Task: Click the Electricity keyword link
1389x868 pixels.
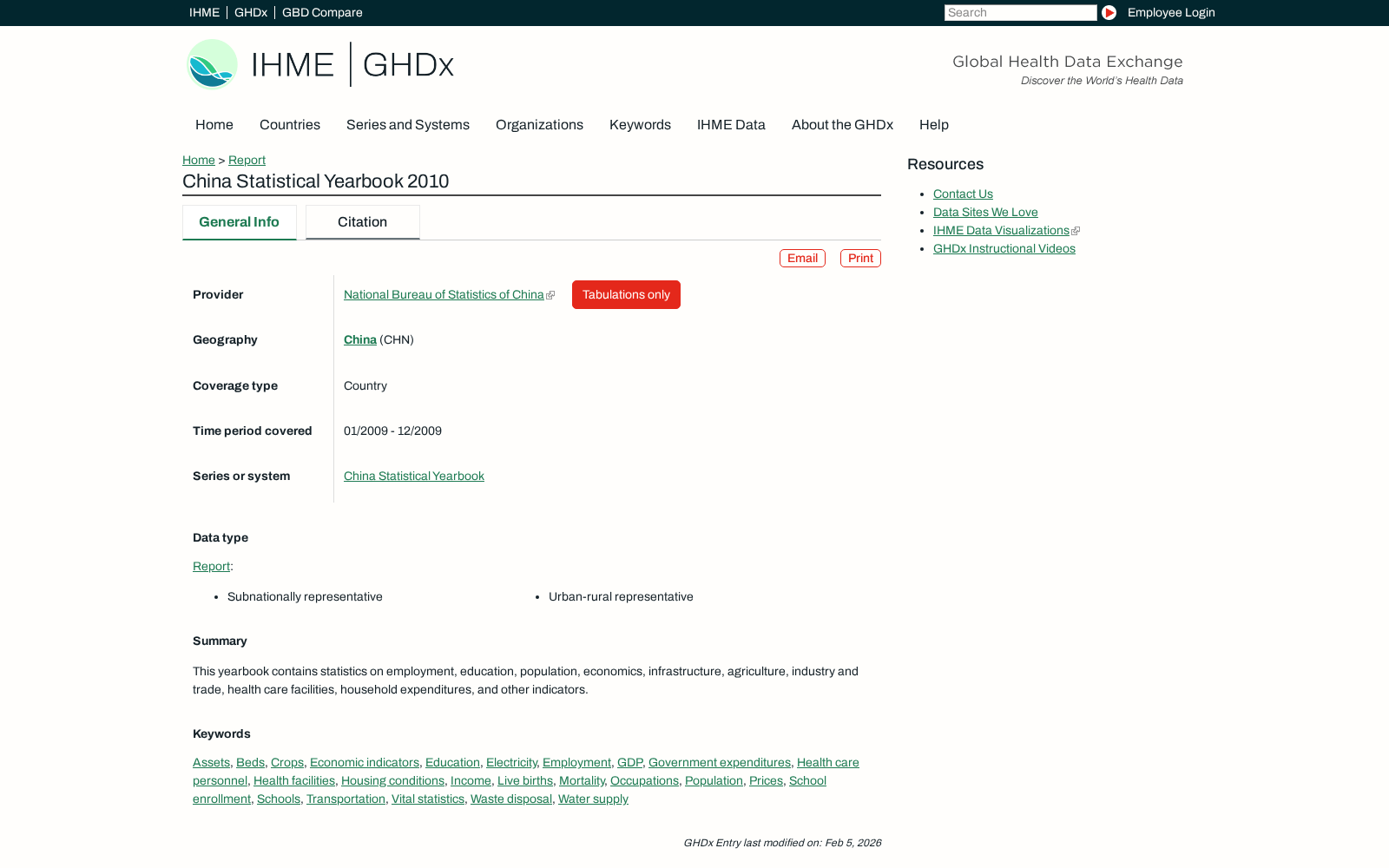Action: point(511,762)
